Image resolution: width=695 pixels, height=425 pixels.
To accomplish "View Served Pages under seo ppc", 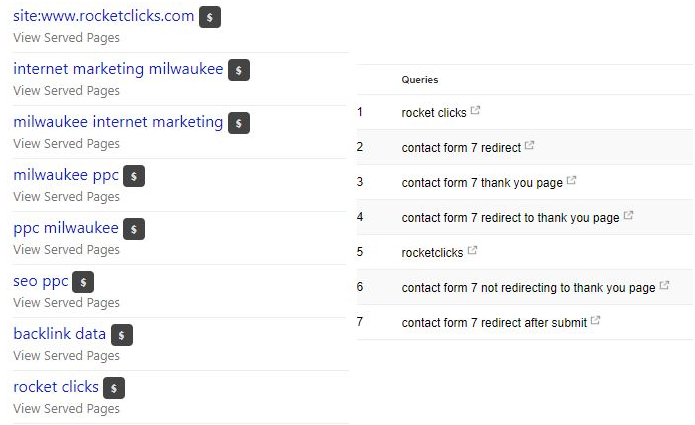I will click(x=66, y=303).
